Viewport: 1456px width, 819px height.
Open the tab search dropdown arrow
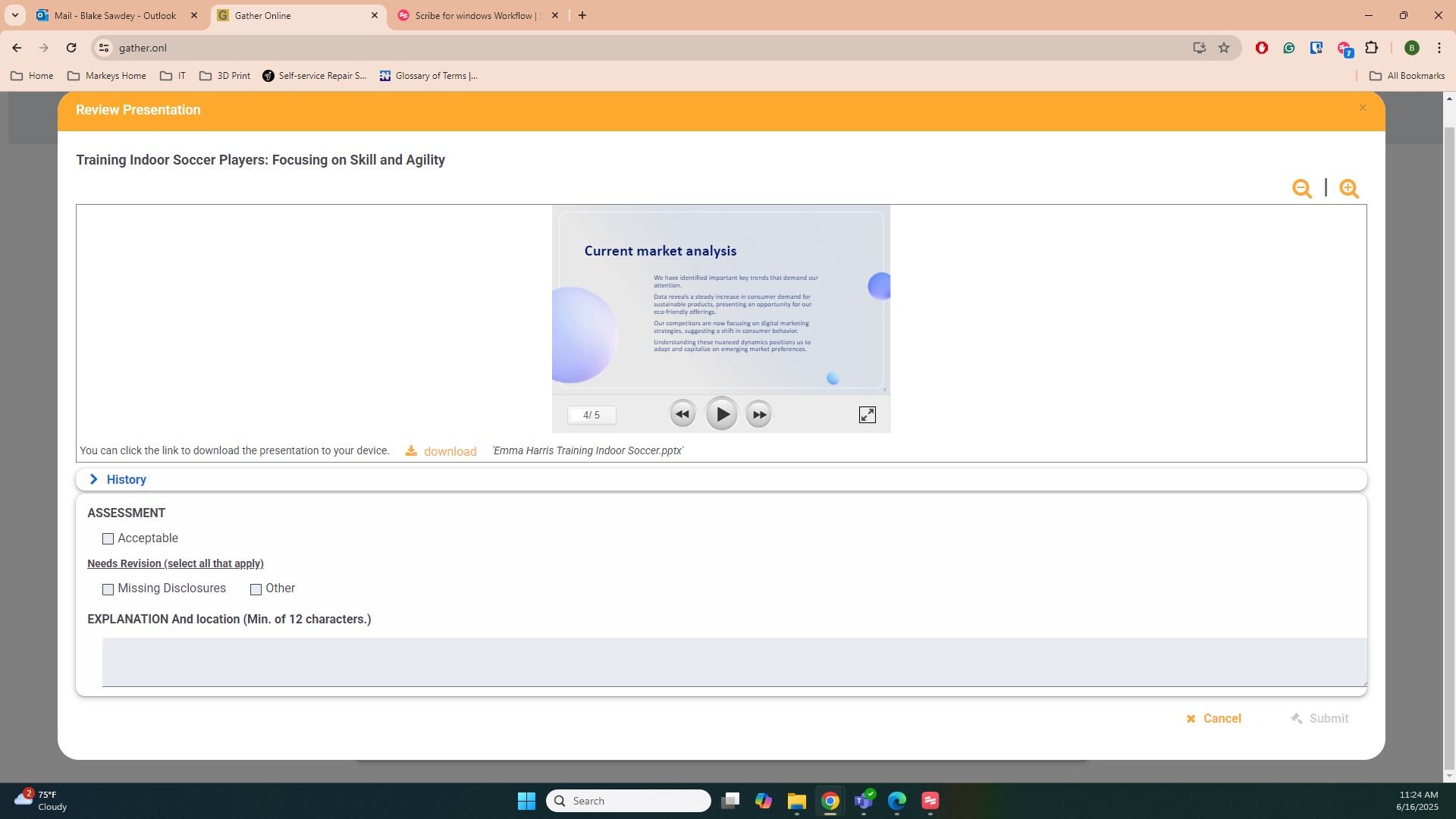[x=14, y=15]
